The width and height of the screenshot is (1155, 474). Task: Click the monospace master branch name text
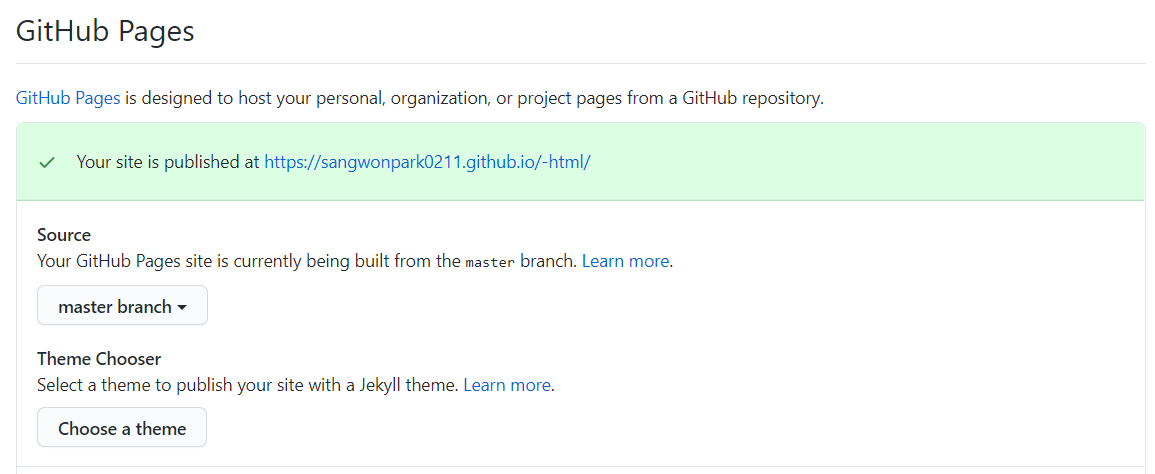(x=490, y=262)
